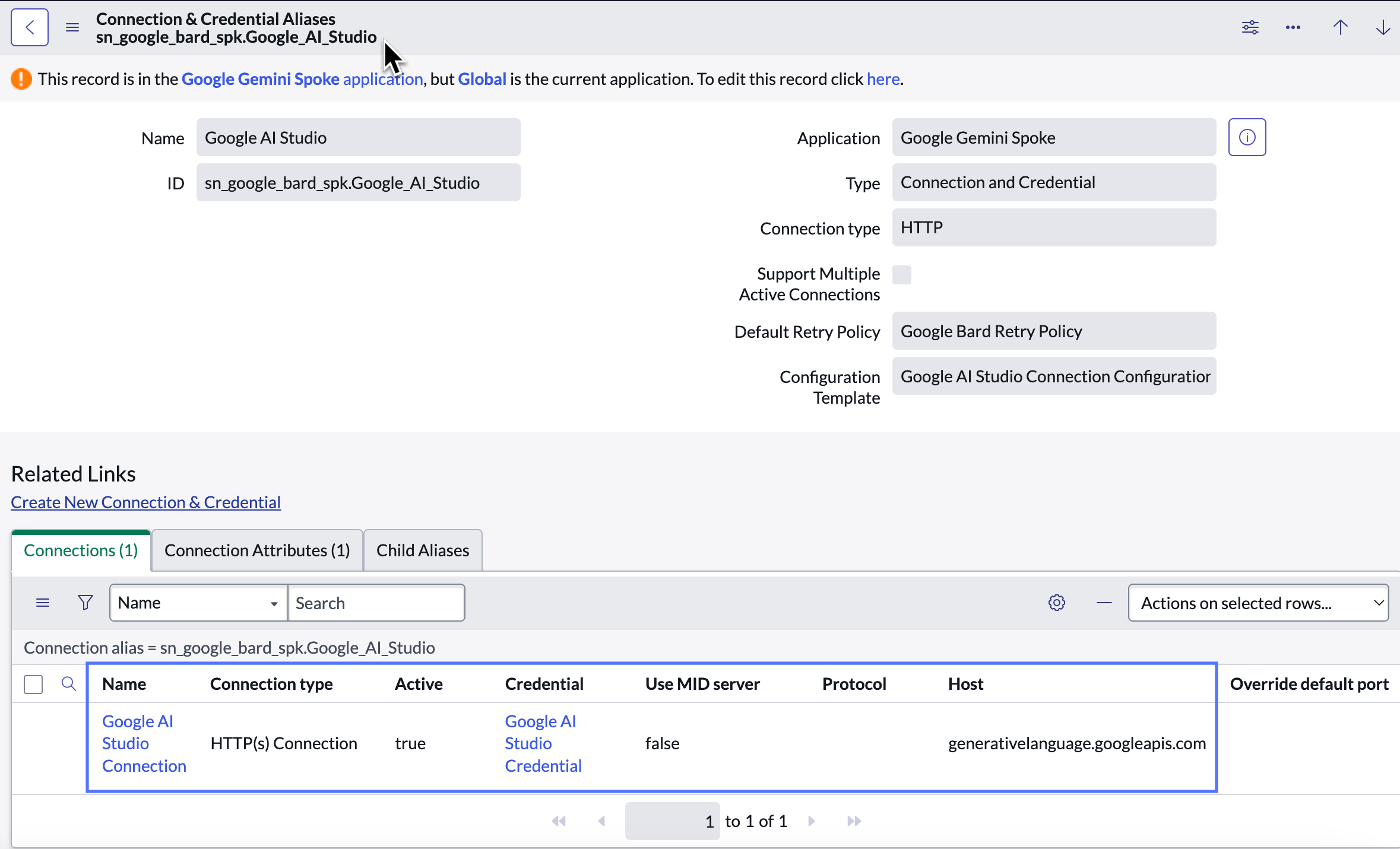Image resolution: width=1400 pixels, height=849 pixels.
Task: Sort by Host column header
Action: [966, 684]
